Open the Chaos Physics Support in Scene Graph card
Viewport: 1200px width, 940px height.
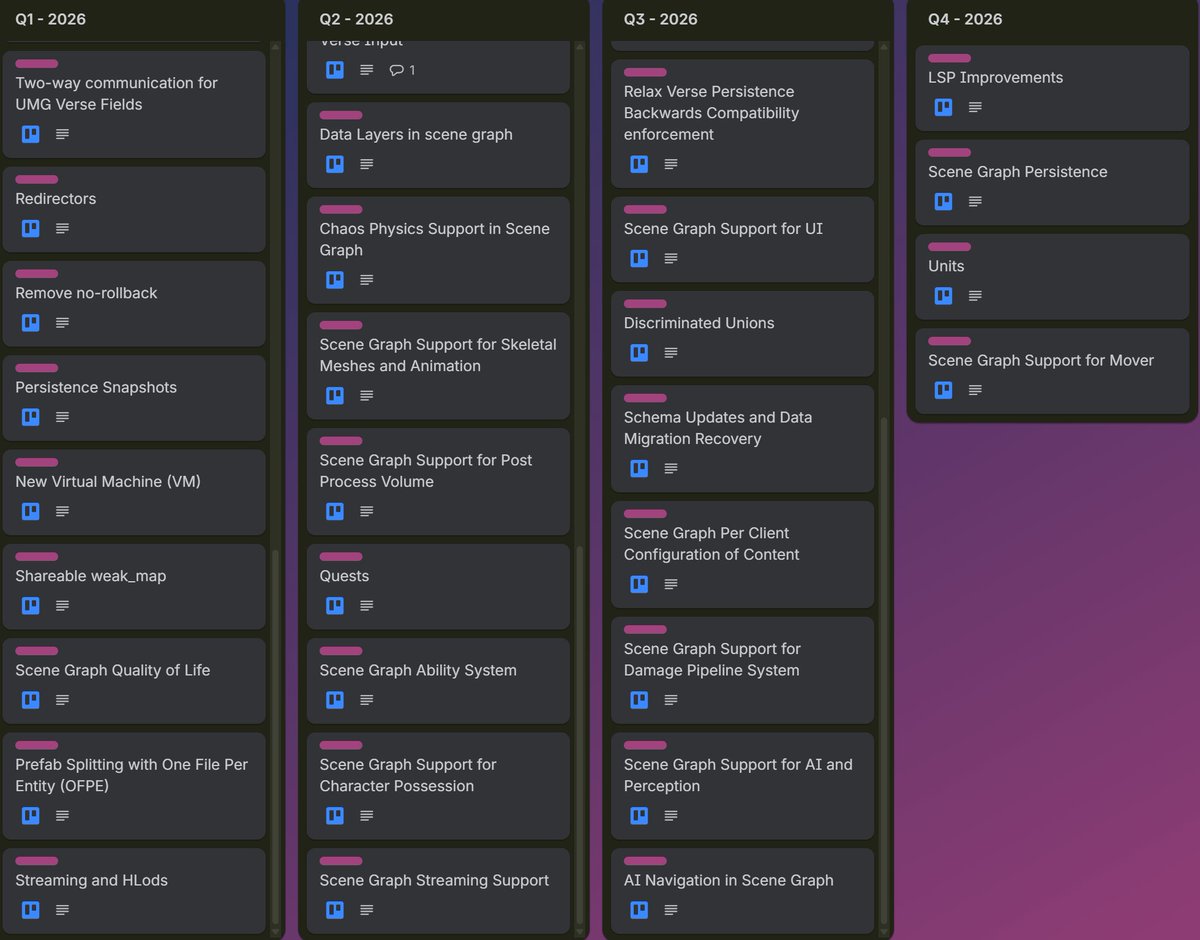click(438, 250)
